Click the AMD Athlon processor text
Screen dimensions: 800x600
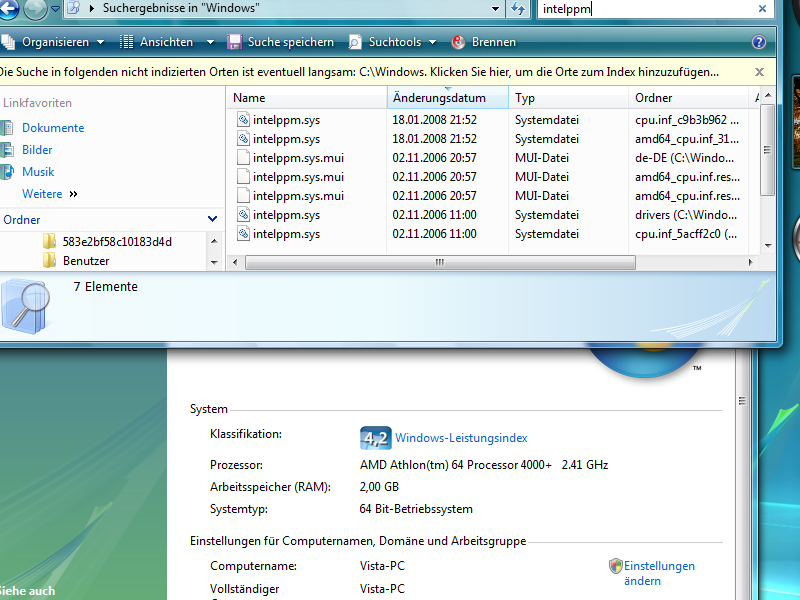point(484,465)
